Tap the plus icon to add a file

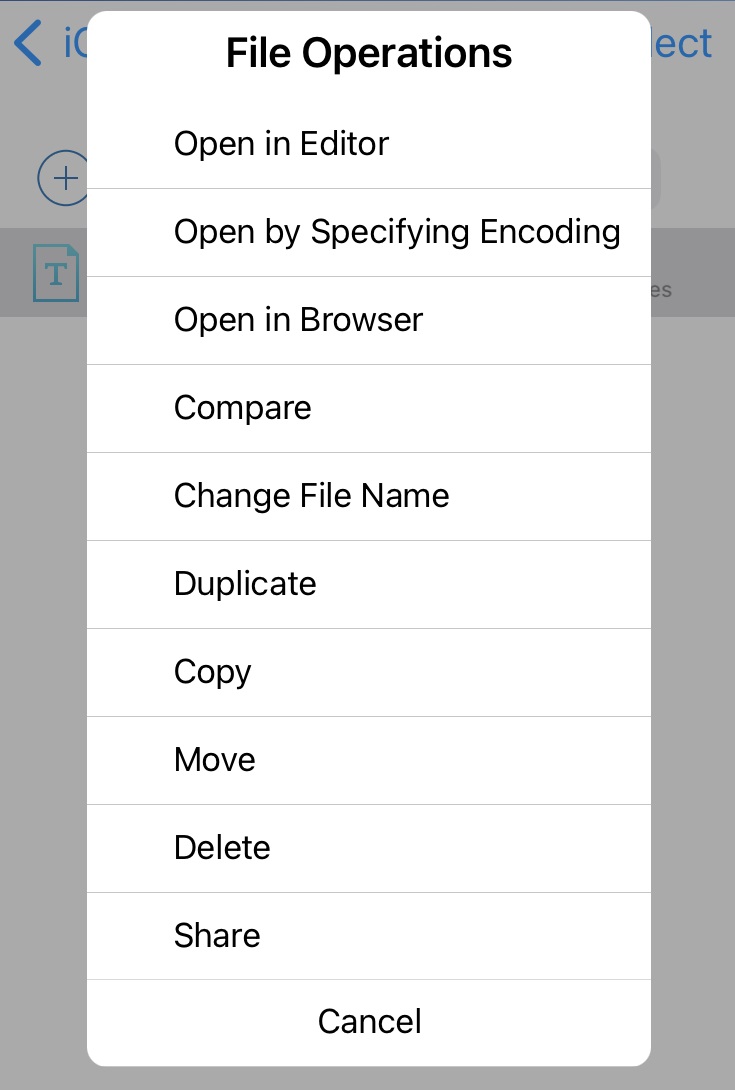[65, 177]
